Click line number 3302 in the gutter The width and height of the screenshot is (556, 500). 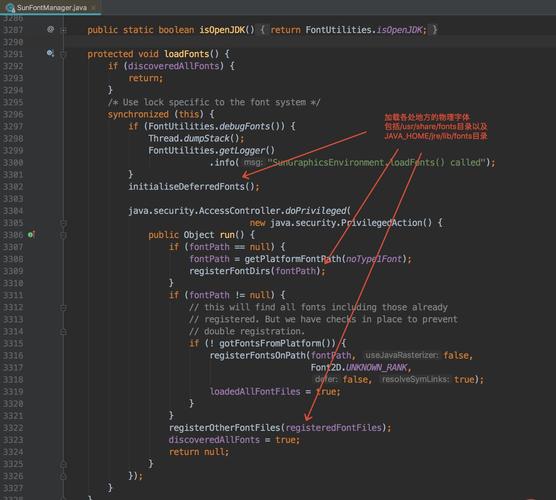13,187
